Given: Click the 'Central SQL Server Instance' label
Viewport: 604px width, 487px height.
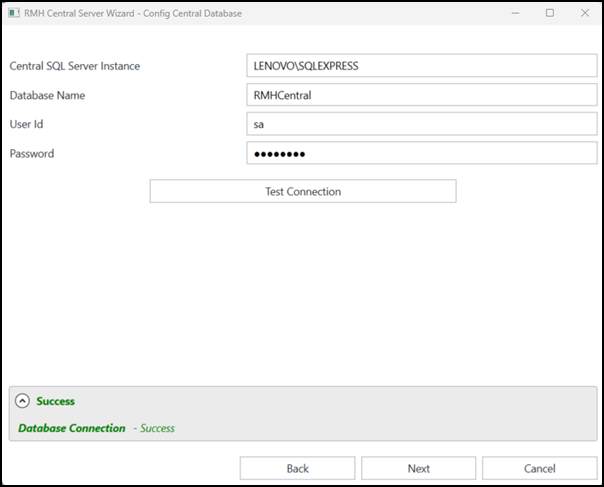Looking at the screenshot, I should click(x=75, y=66).
